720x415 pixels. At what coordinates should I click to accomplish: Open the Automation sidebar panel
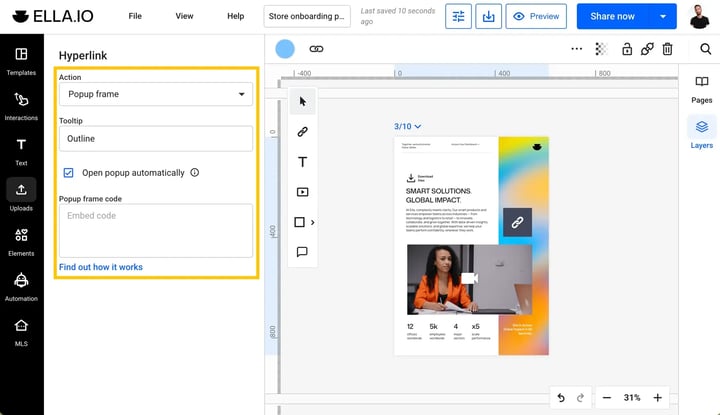[21, 287]
